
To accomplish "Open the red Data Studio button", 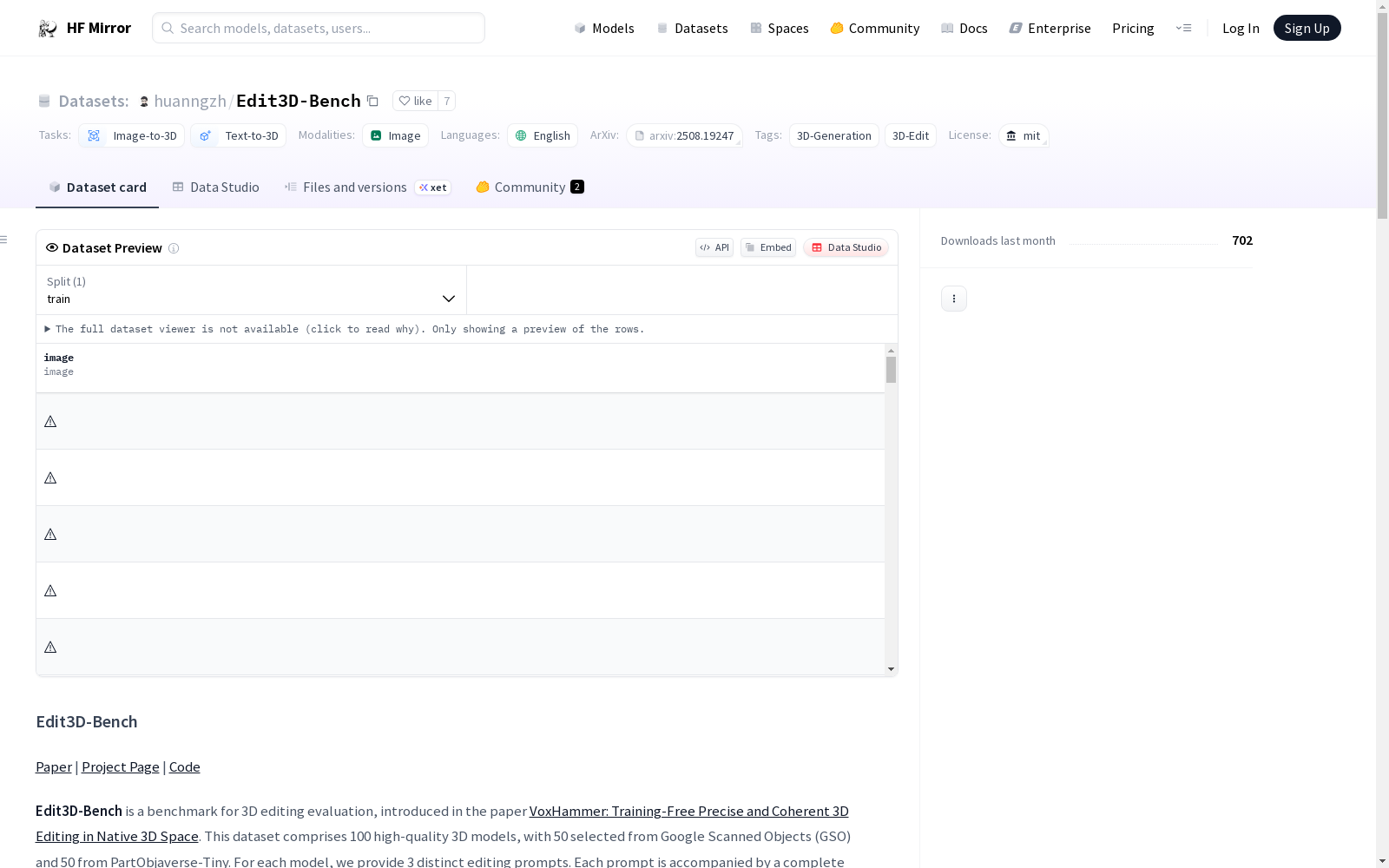I will [x=846, y=247].
